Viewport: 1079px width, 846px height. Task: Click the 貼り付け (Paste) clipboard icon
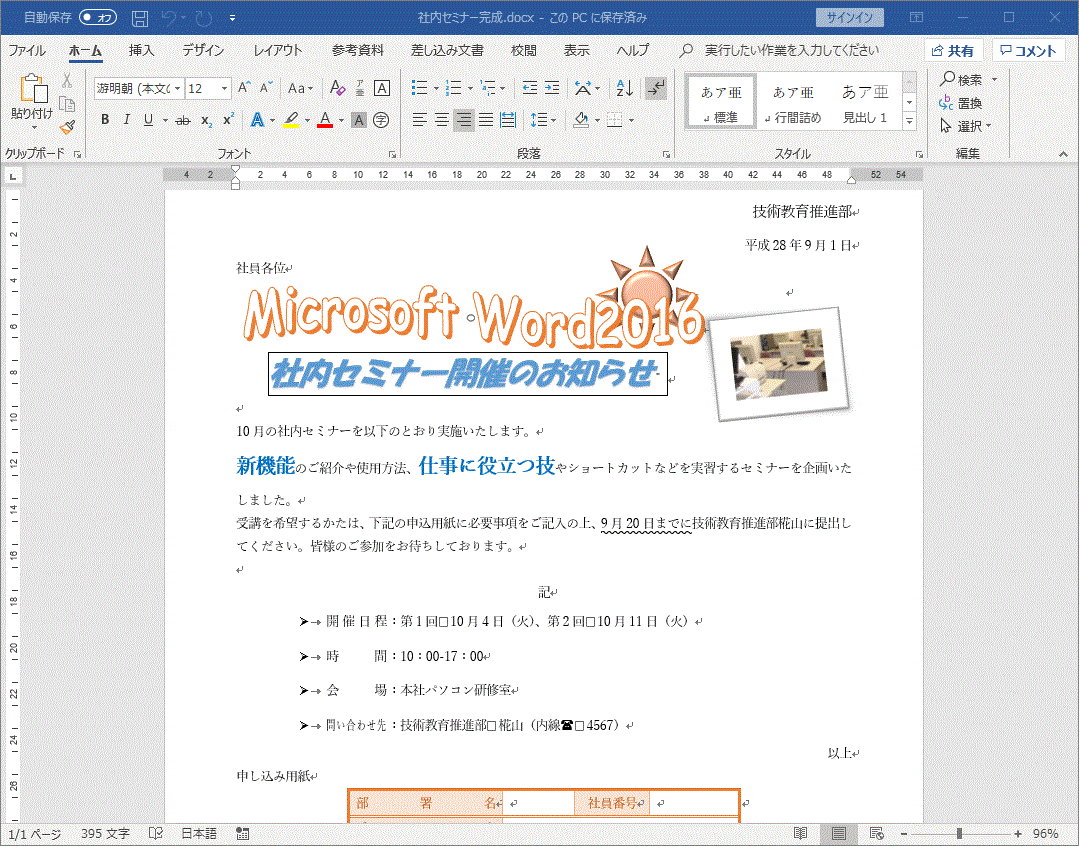pyautogui.click(x=32, y=89)
